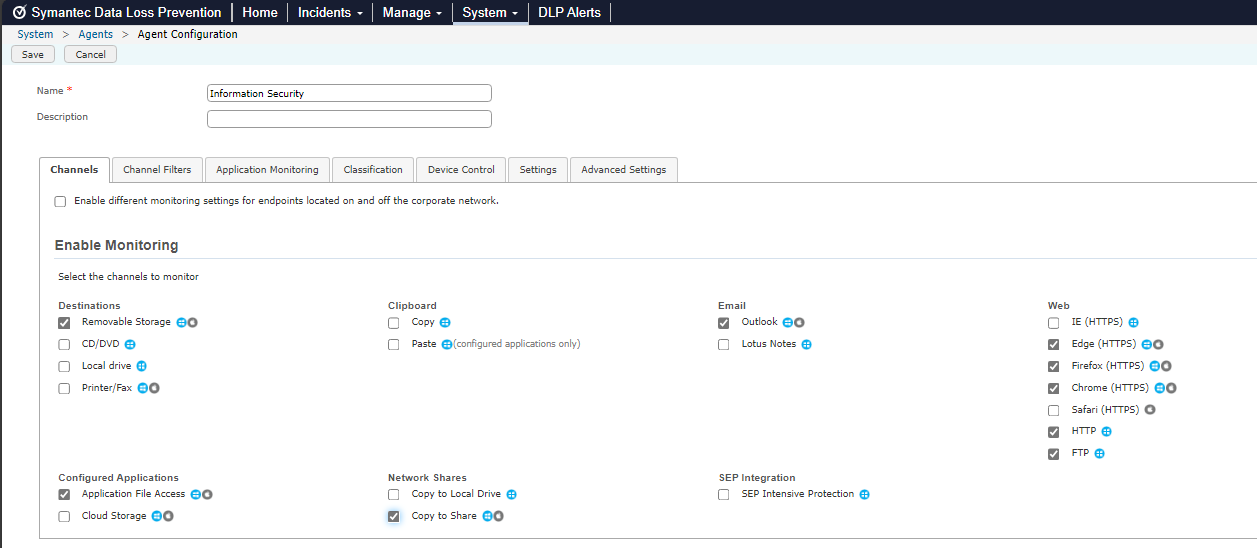Open the System dropdown menu

point(490,13)
